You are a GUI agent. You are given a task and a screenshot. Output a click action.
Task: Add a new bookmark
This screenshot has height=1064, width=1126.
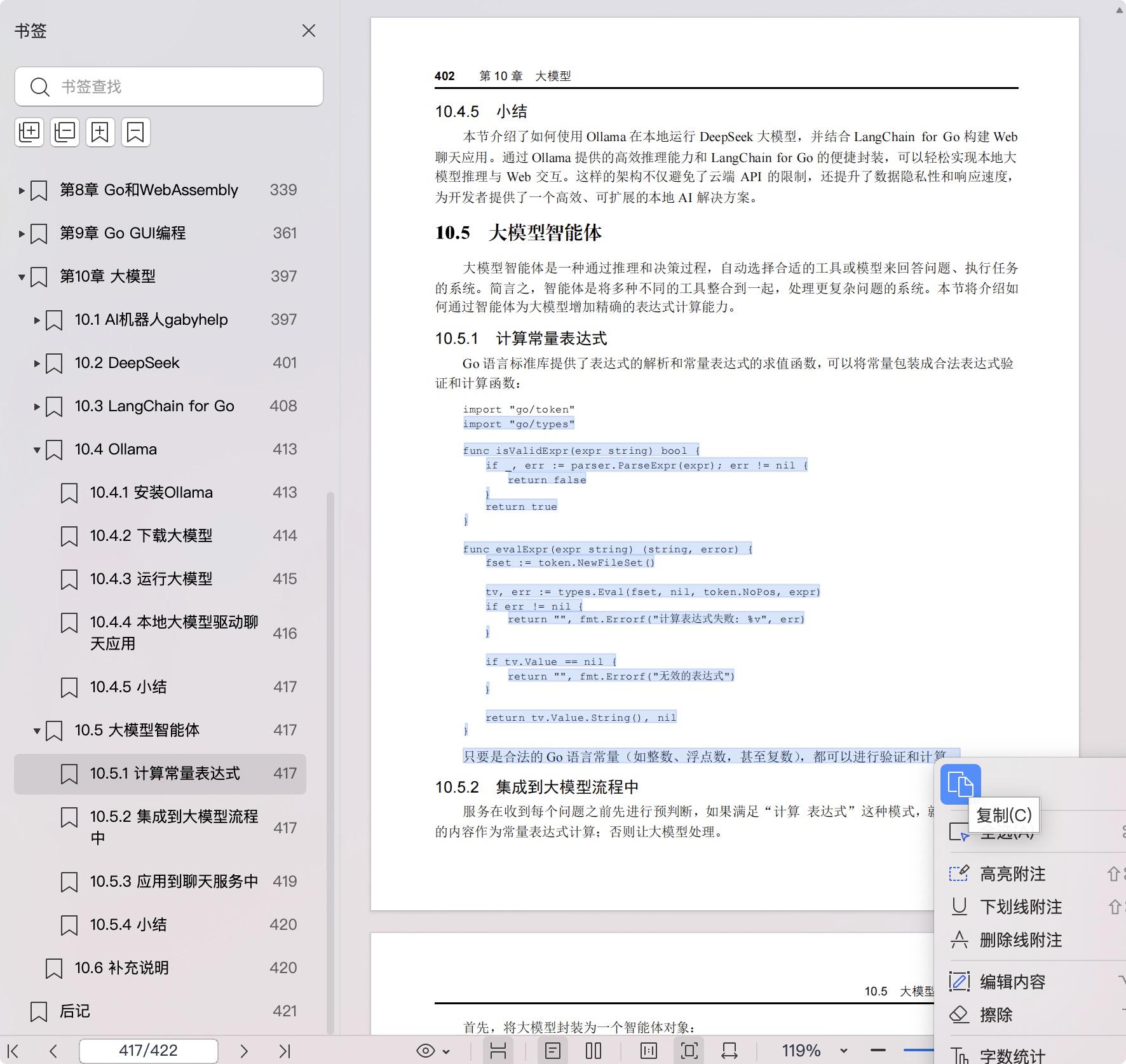[x=100, y=132]
